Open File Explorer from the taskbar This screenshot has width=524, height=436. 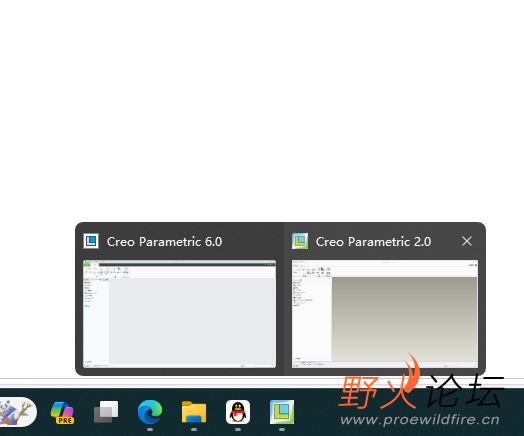pos(194,412)
